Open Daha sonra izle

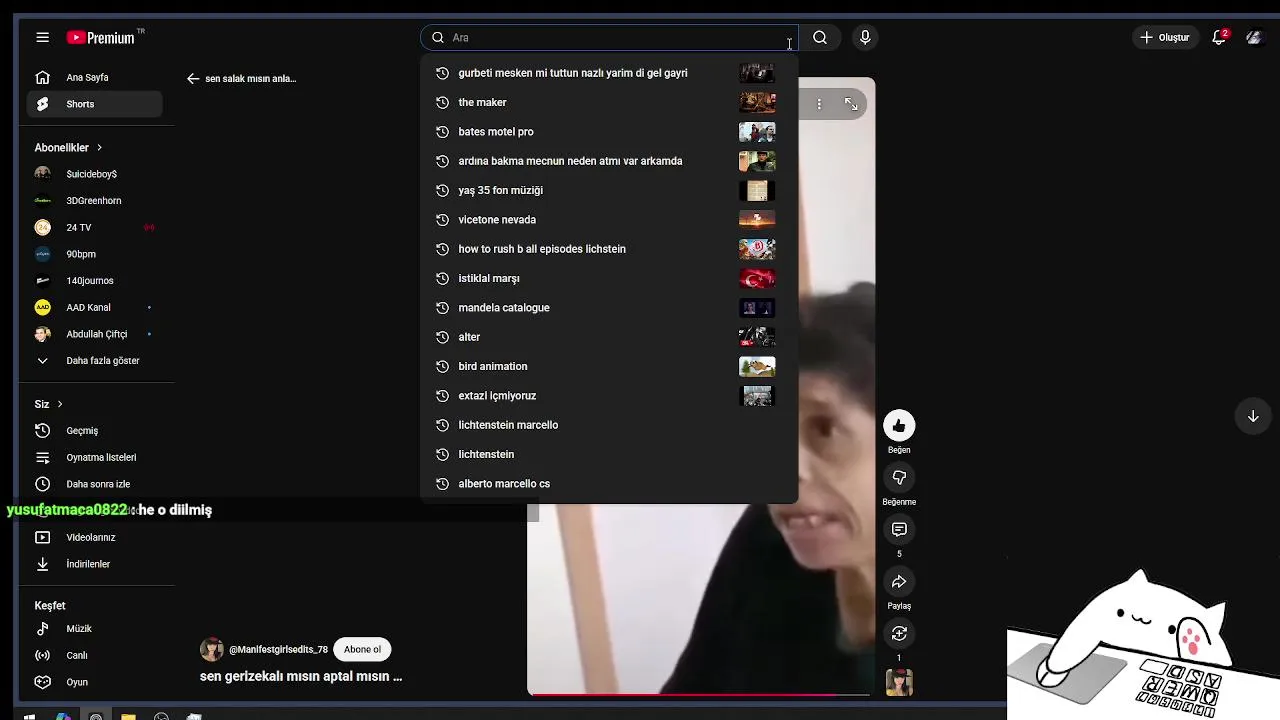[x=95, y=484]
